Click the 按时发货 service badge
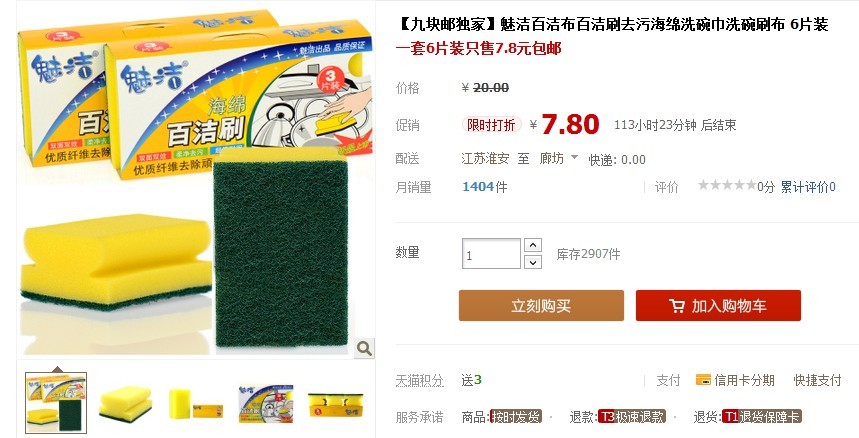This screenshot has height=438, width=859. (516, 416)
